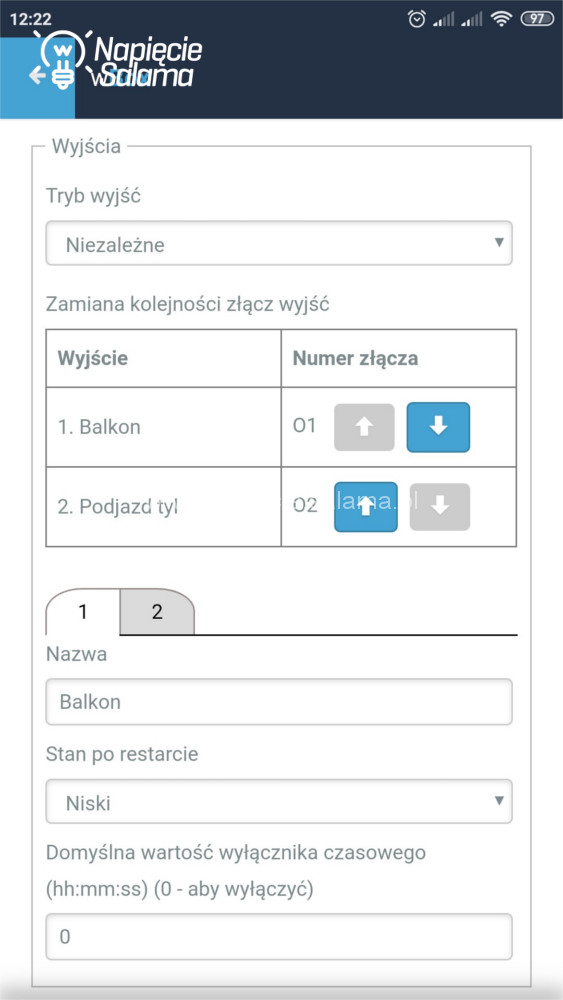The height and width of the screenshot is (1000, 563).
Task: Click the 1. Balkon table row
Action: [281, 427]
